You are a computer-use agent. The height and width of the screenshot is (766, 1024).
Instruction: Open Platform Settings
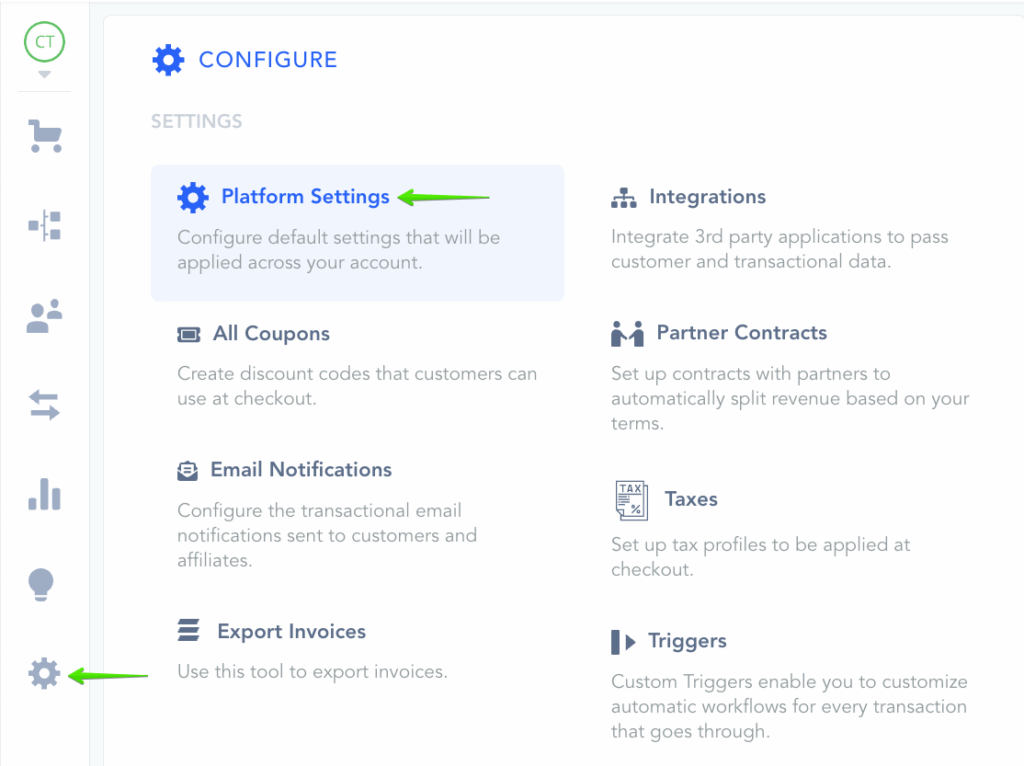(305, 197)
